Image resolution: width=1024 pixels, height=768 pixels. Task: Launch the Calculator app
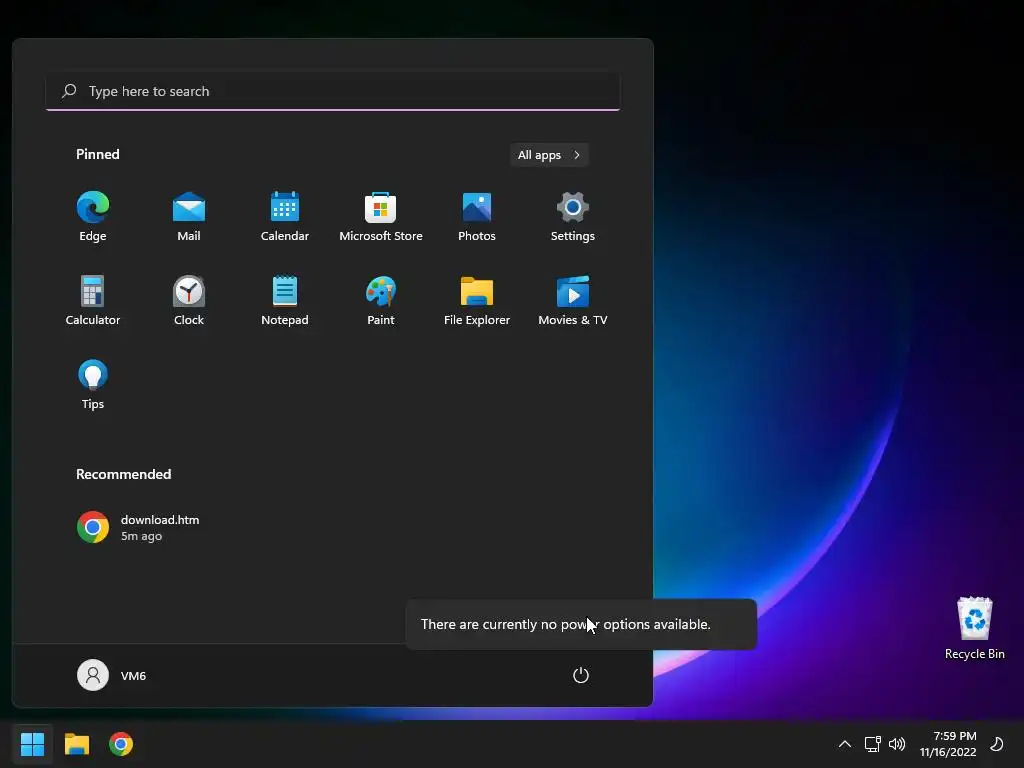(x=93, y=301)
